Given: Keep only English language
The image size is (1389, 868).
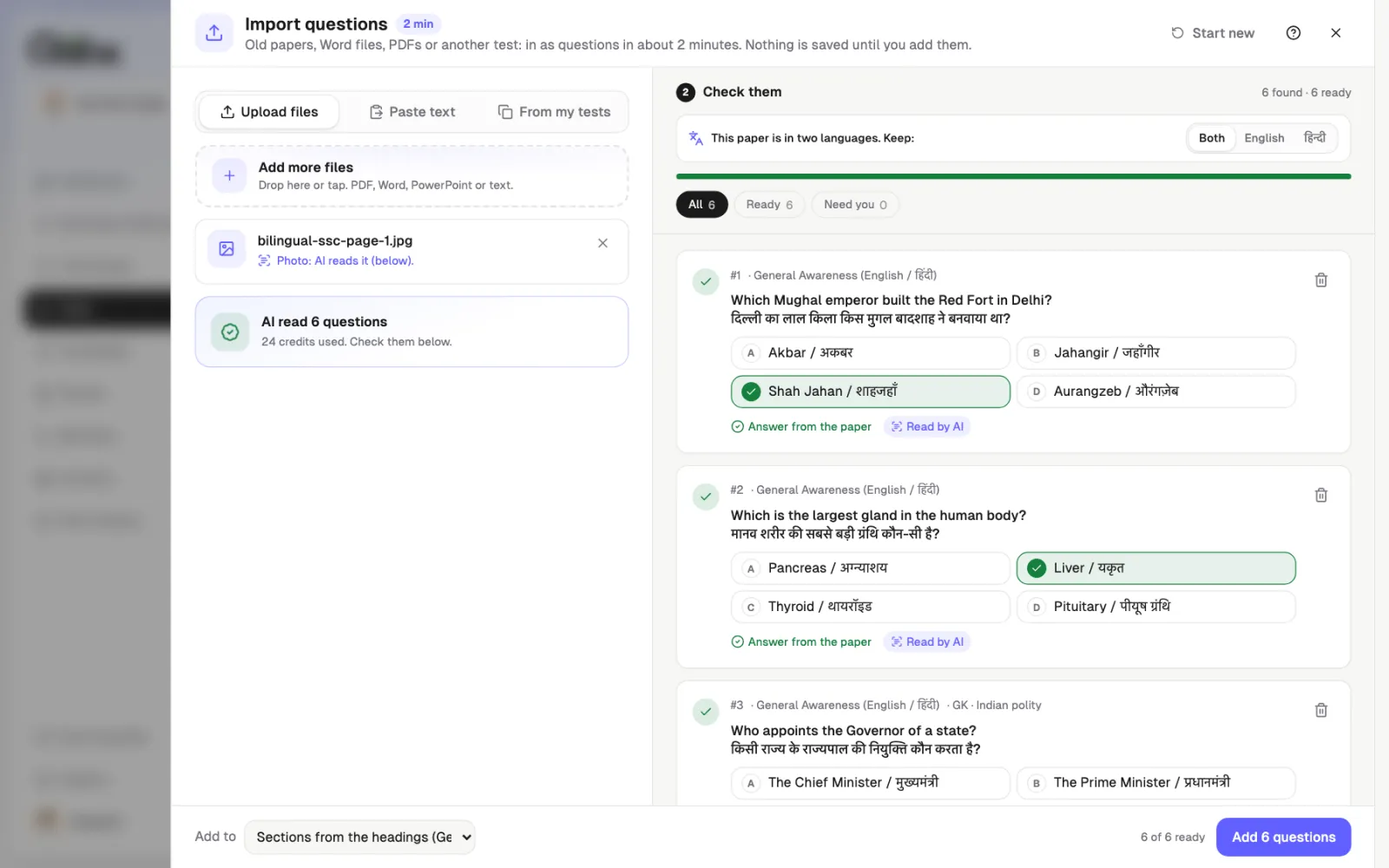Looking at the screenshot, I should tap(1264, 138).
